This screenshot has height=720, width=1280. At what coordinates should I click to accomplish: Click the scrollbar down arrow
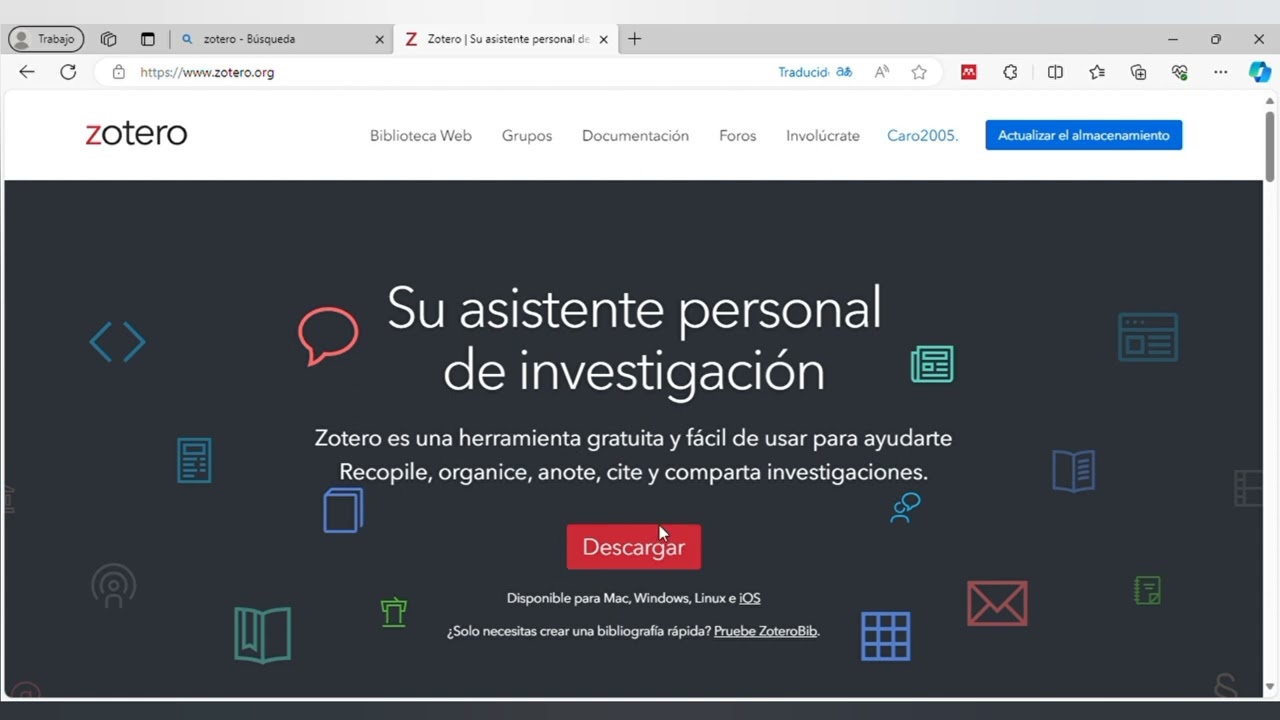click(x=1271, y=687)
